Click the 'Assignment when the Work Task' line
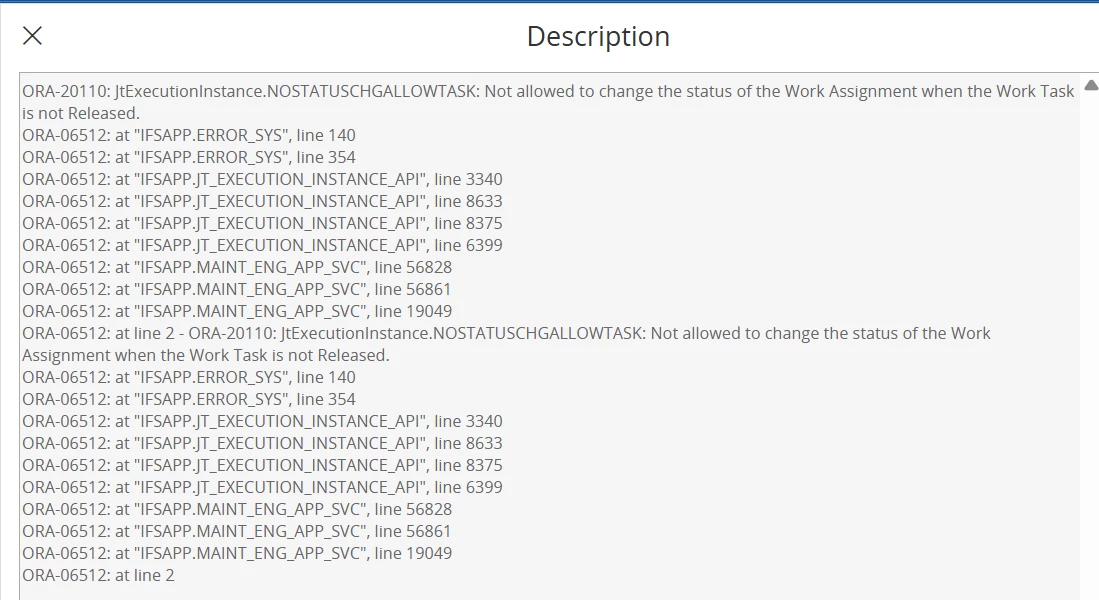Image resolution: width=1099 pixels, height=600 pixels. point(205,355)
